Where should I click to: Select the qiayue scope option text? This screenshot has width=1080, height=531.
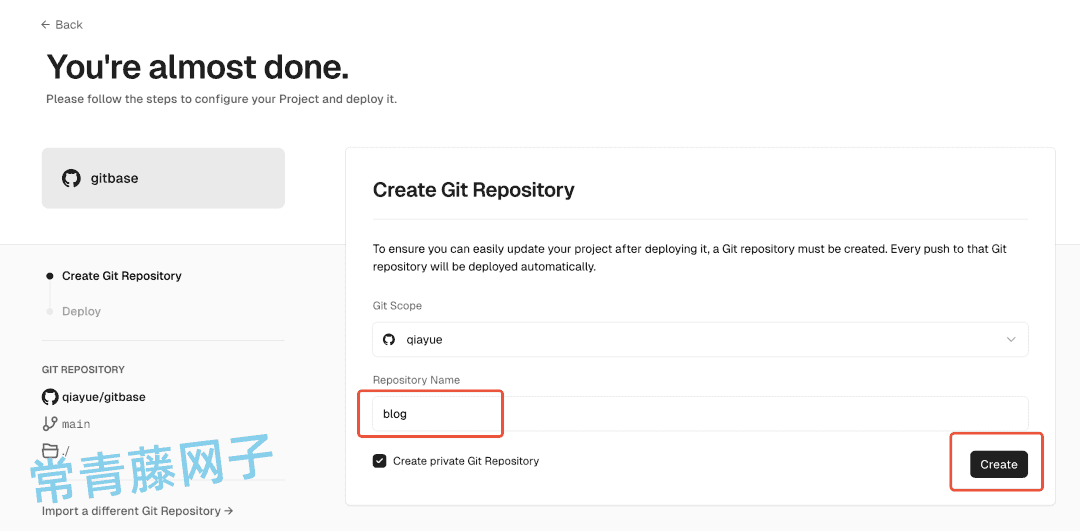tap(424, 340)
